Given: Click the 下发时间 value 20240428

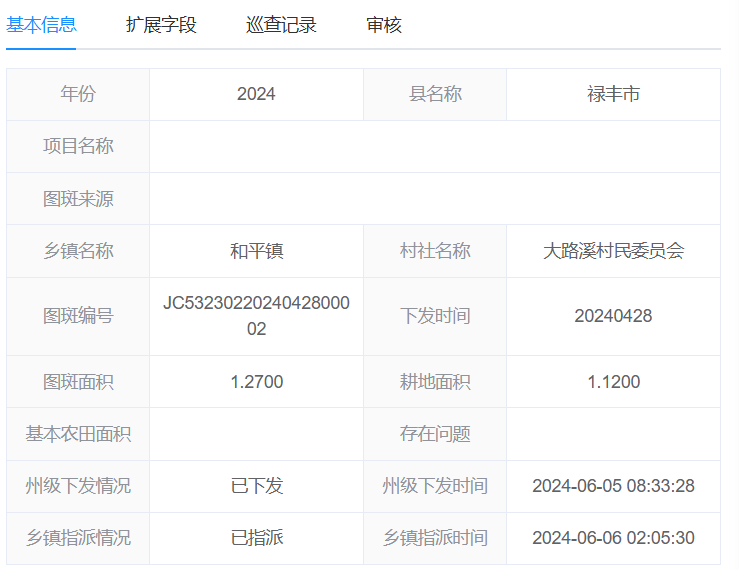Looking at the screenshot, I should pyautogui.click(x=613, y=316).
